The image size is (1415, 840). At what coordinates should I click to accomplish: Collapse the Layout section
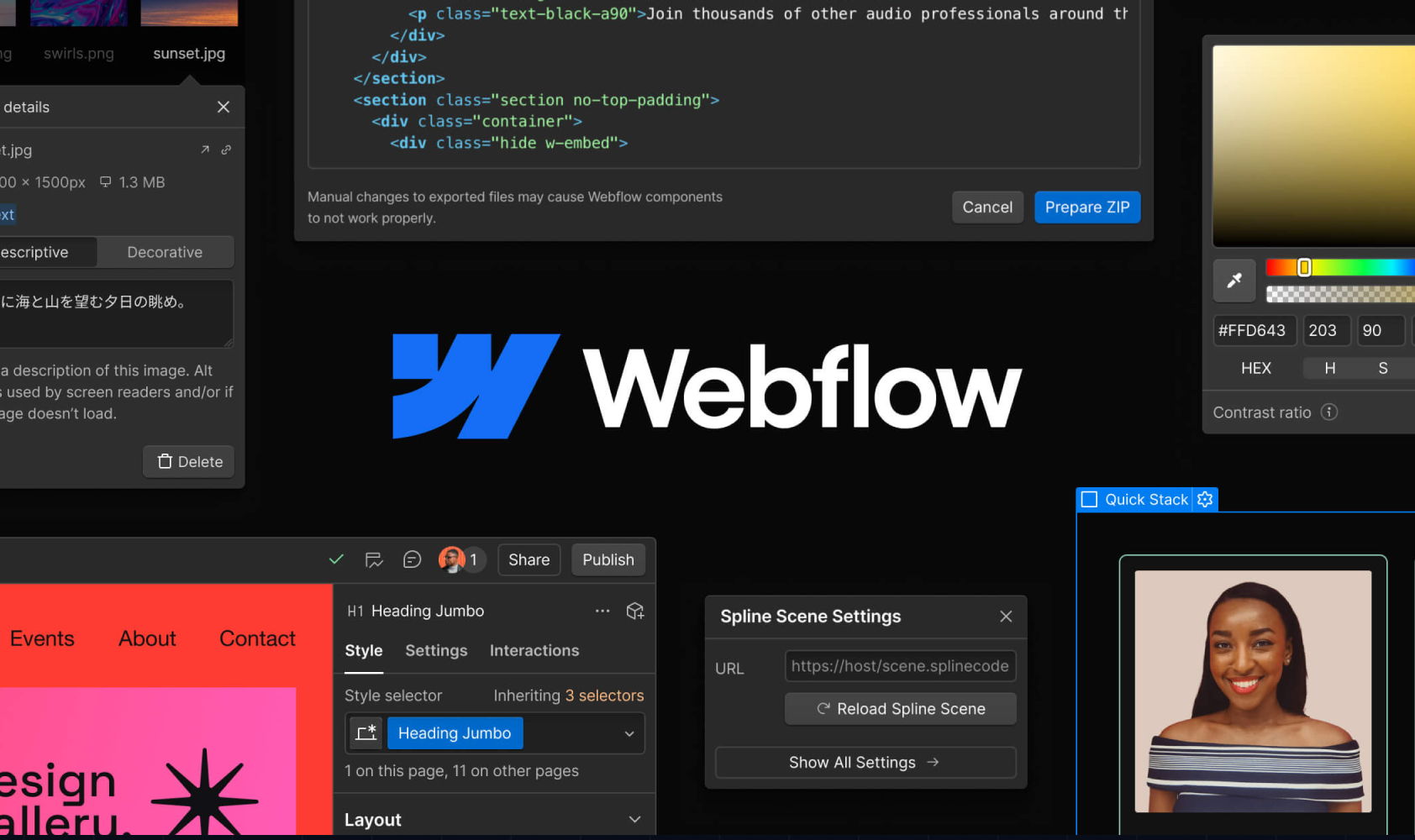click(634, 820)
